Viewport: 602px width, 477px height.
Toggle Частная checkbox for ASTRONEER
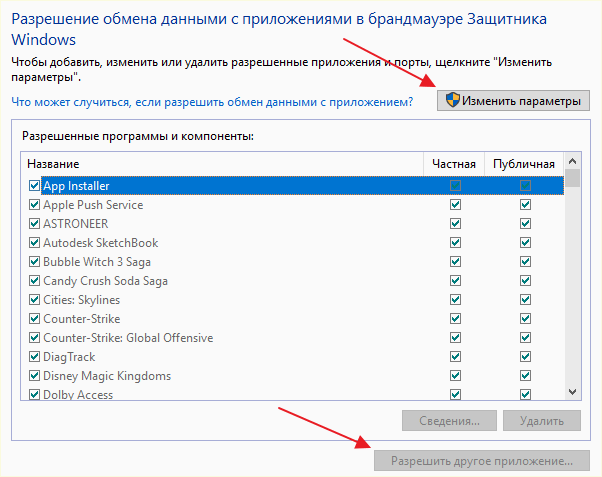(455, 224)
